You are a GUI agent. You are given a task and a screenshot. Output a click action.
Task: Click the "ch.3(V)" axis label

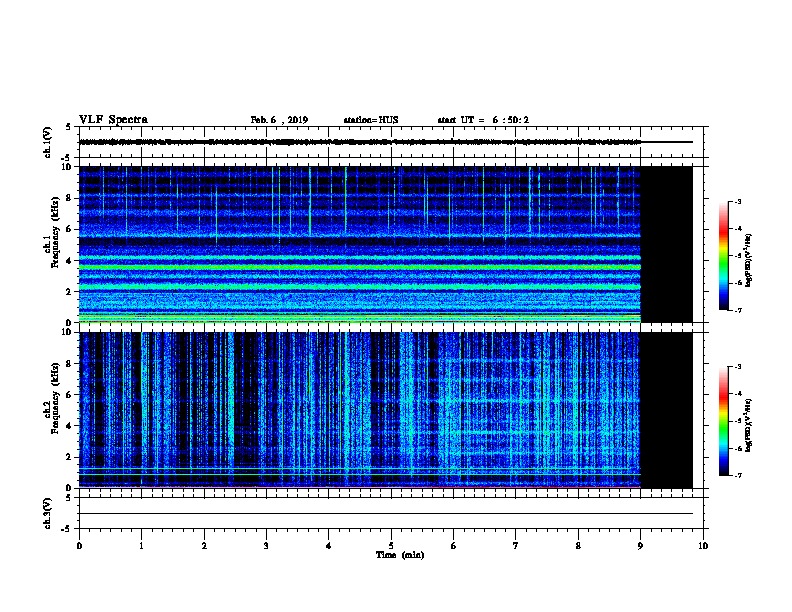[47, 513]
